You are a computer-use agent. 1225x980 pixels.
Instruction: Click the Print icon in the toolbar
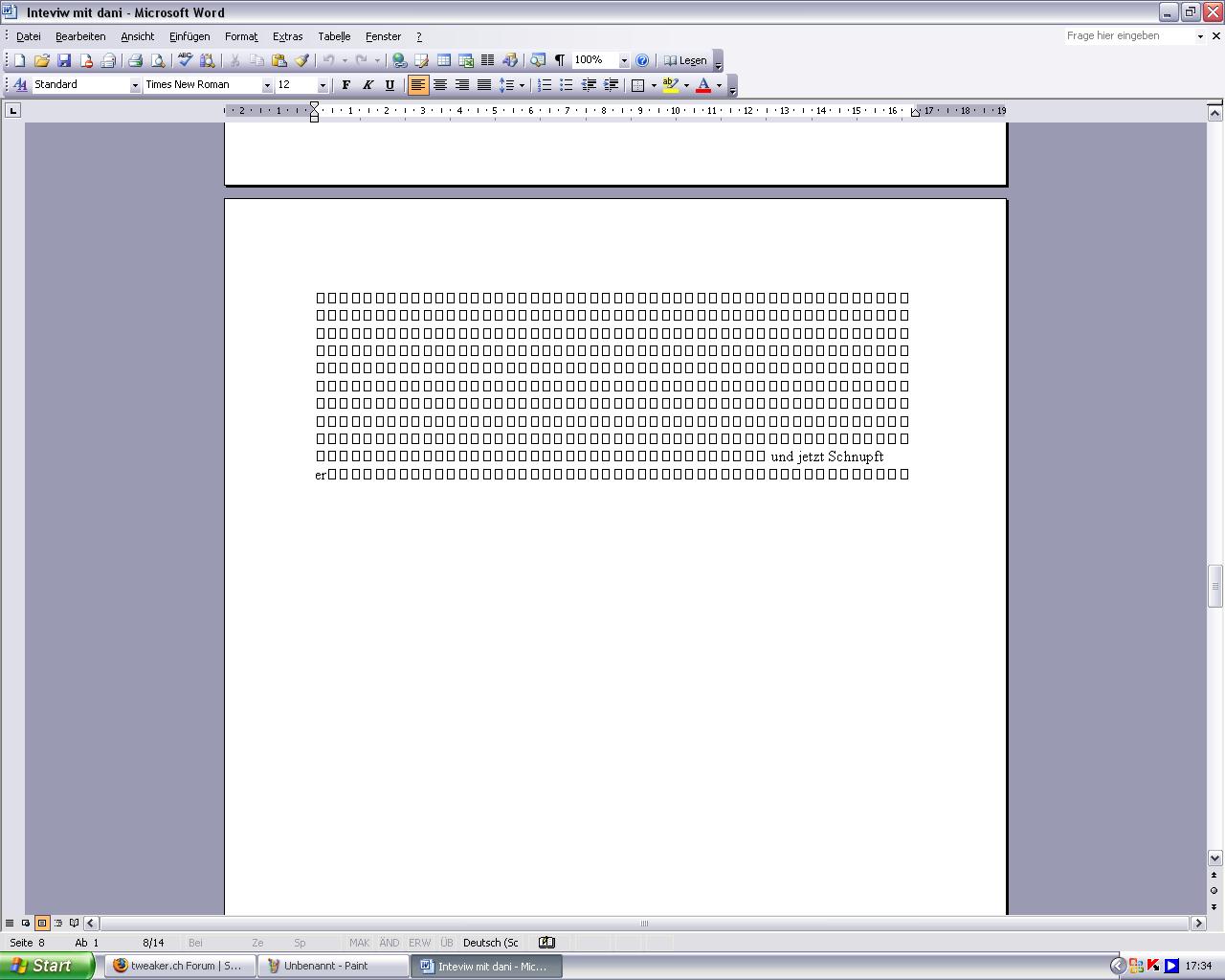(135, 60)
